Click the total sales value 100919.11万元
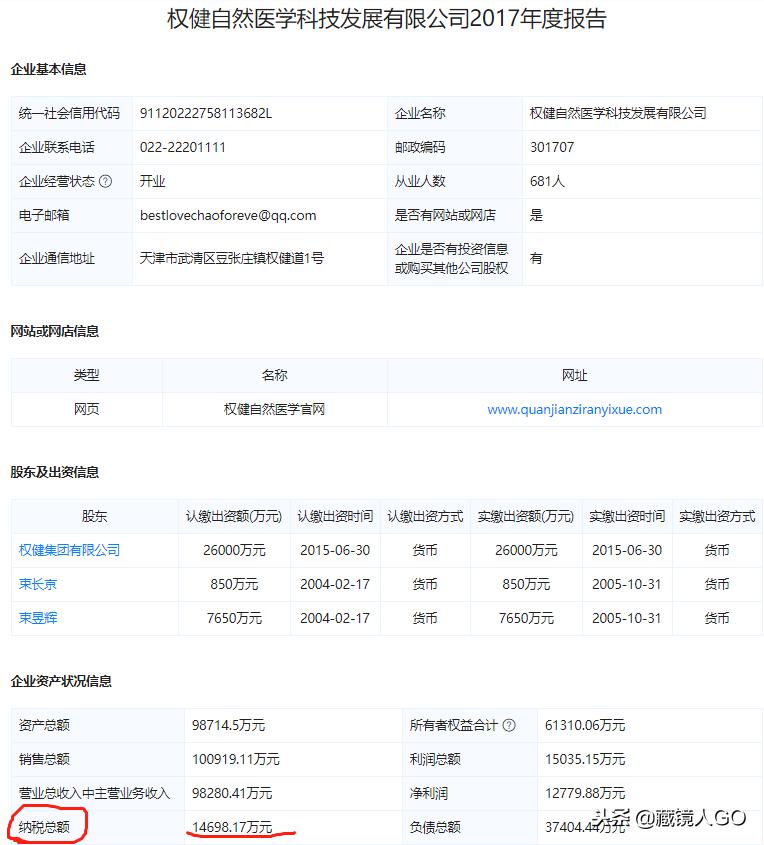 (235, 759)
